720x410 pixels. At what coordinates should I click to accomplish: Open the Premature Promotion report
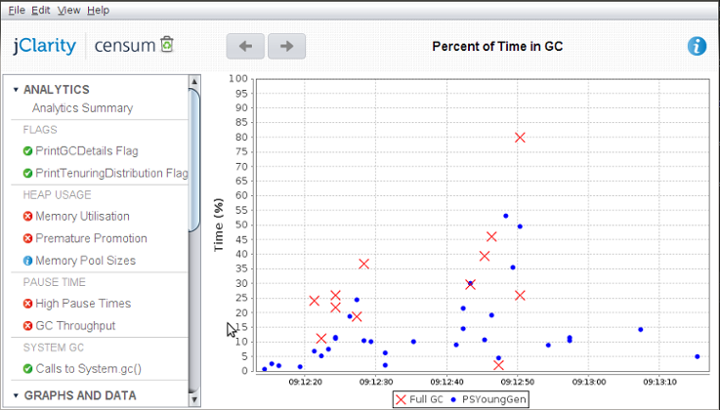pos(91,238)
